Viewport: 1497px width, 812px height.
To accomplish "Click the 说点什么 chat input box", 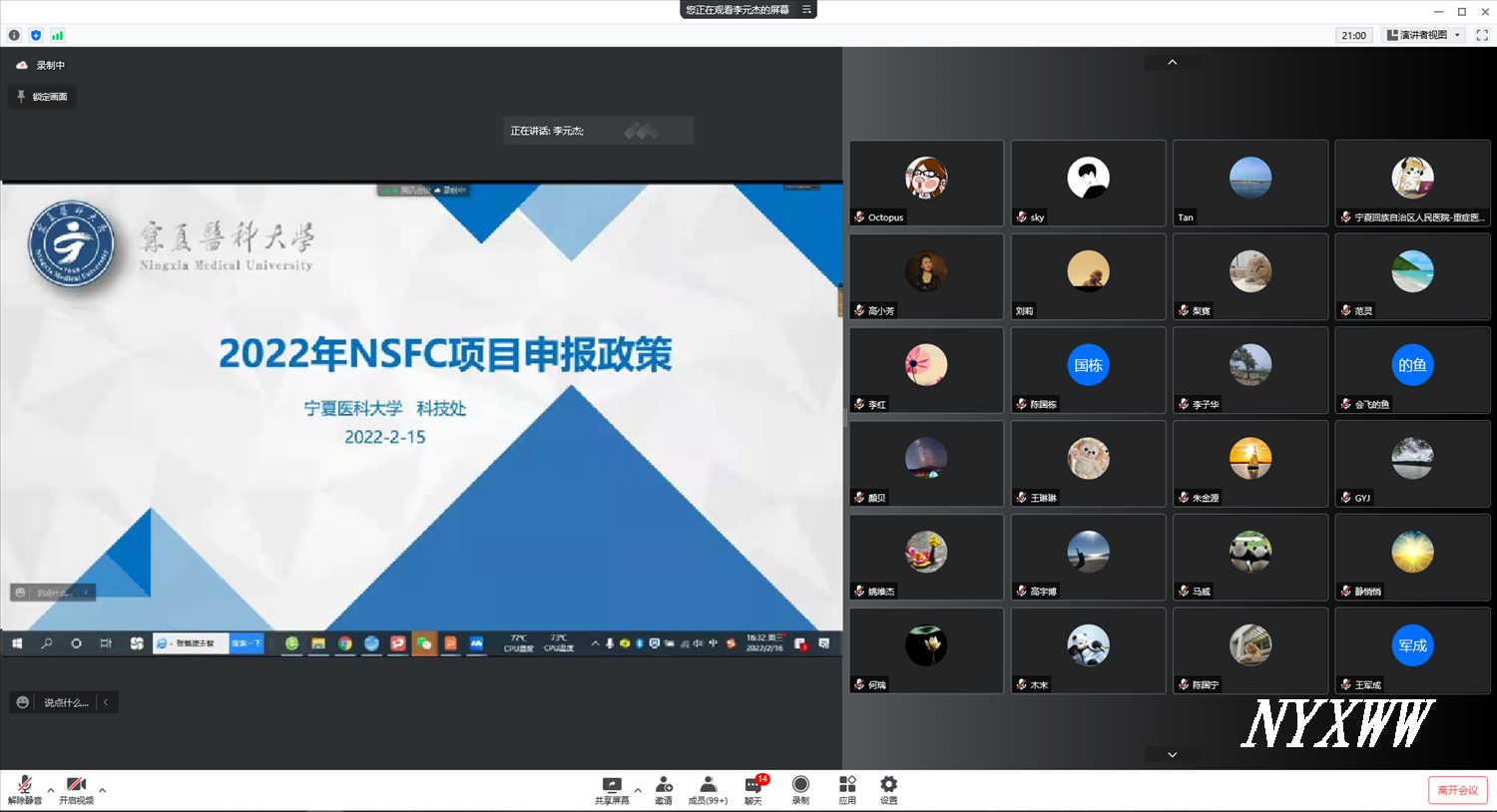I will click(x=65, y=702).
